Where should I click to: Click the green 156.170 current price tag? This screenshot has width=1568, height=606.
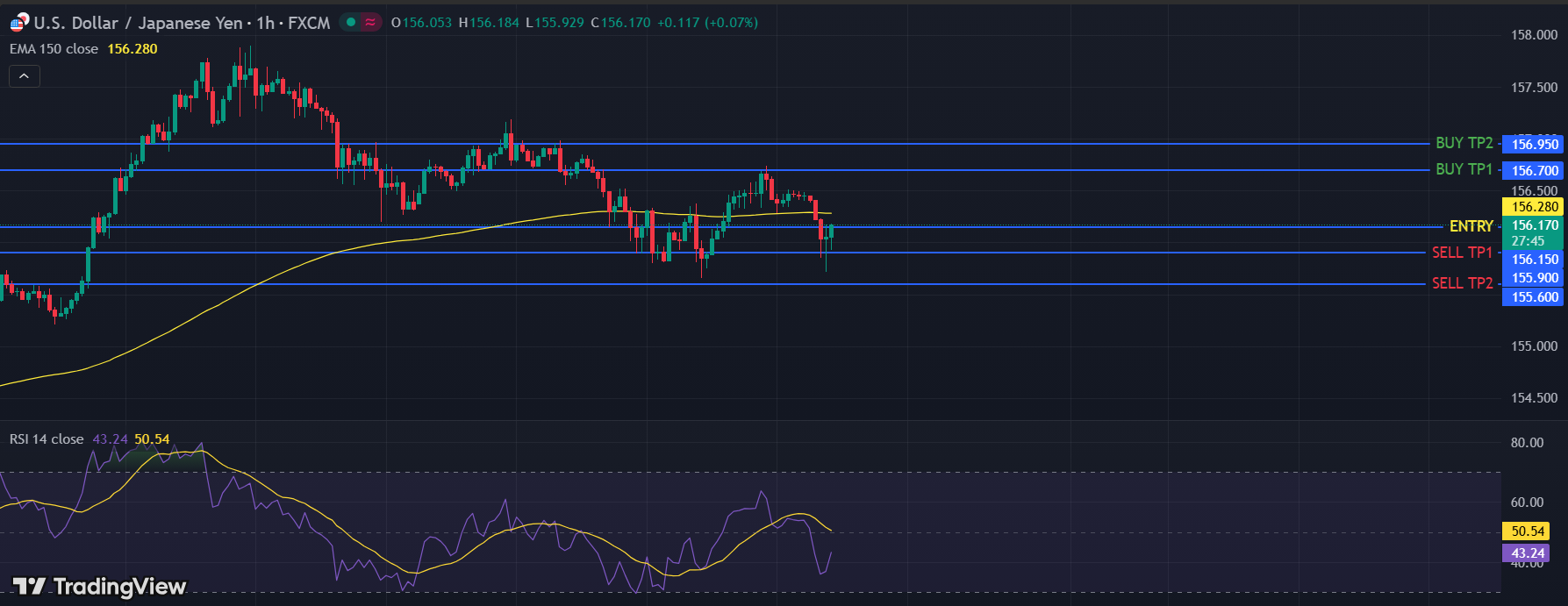(x=1534, y=225)
